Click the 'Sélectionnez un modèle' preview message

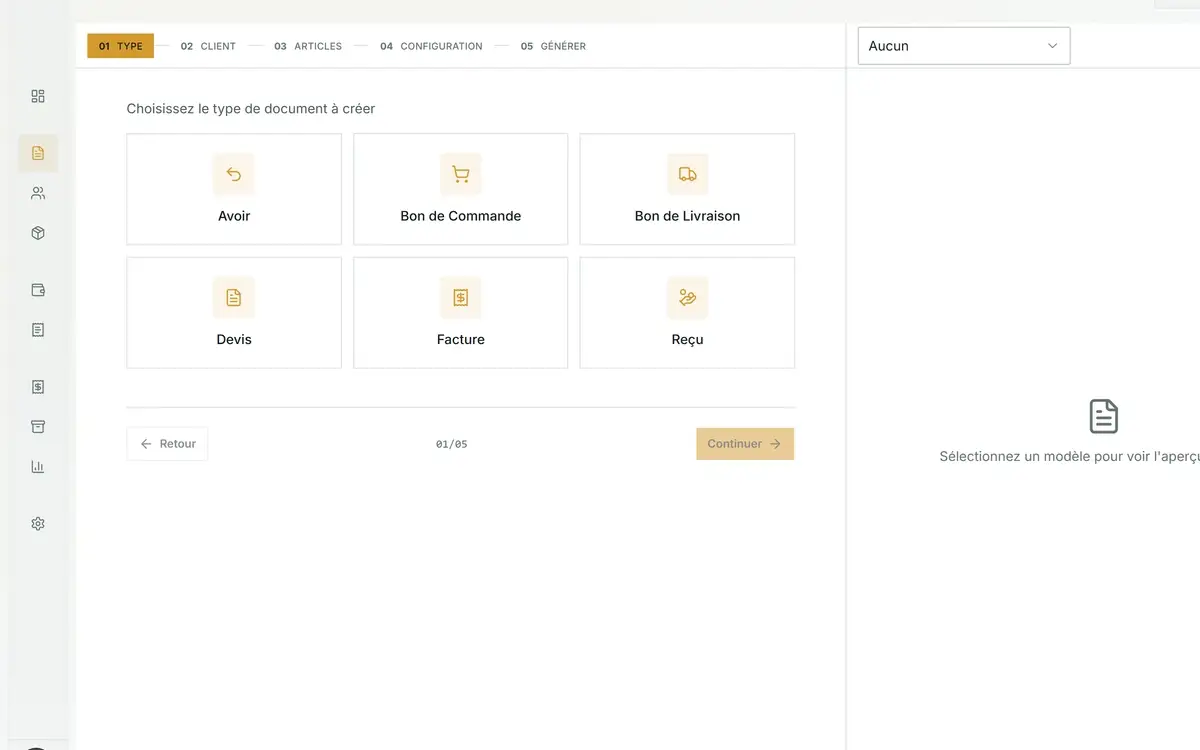(1069, 456)
